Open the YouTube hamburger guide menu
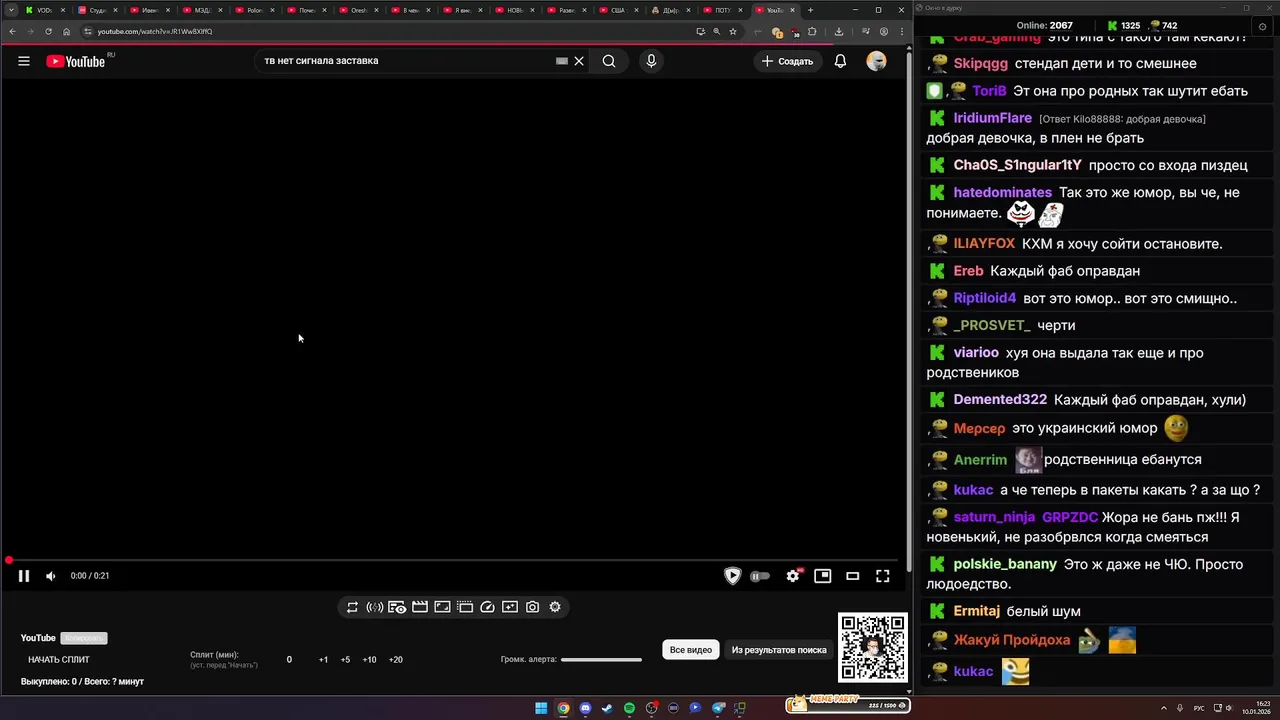Screen dimensions: 1280x720 click(x=24, y=61)
